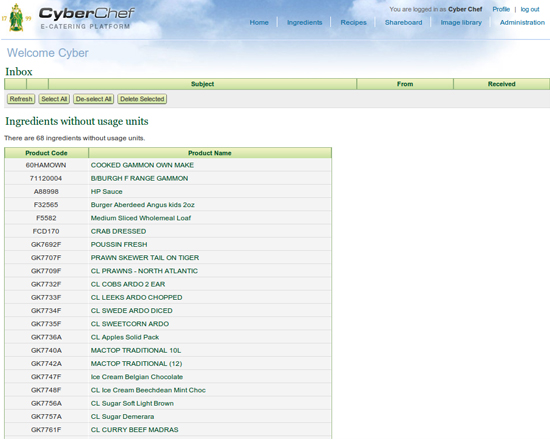550x446 pixels.
Task: Go to the Ingredients menu
Action: coord(304,22)
